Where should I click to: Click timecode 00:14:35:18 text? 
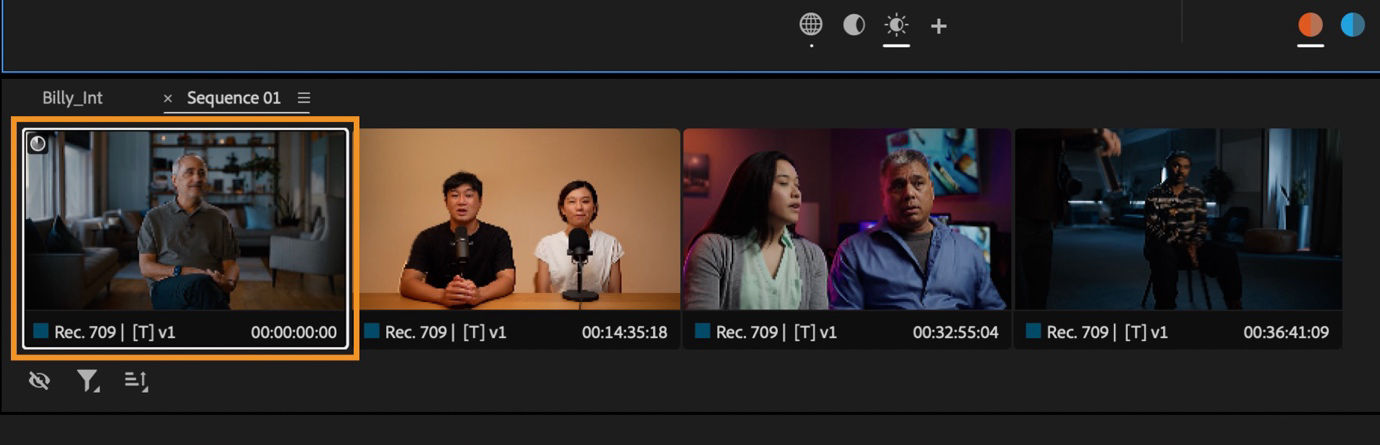[625, 332]
